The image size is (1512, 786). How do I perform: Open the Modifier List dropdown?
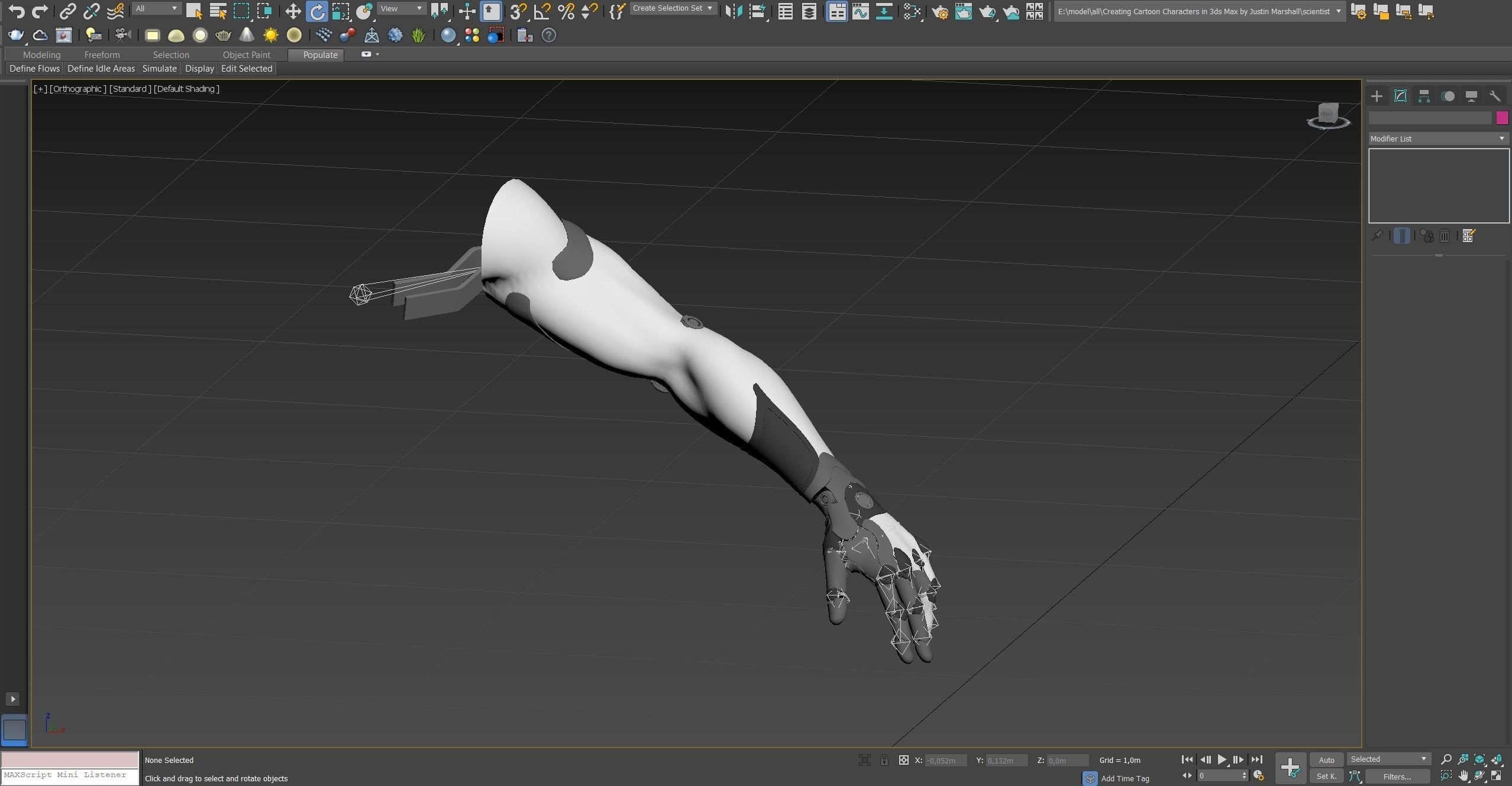pos(1436,138)
